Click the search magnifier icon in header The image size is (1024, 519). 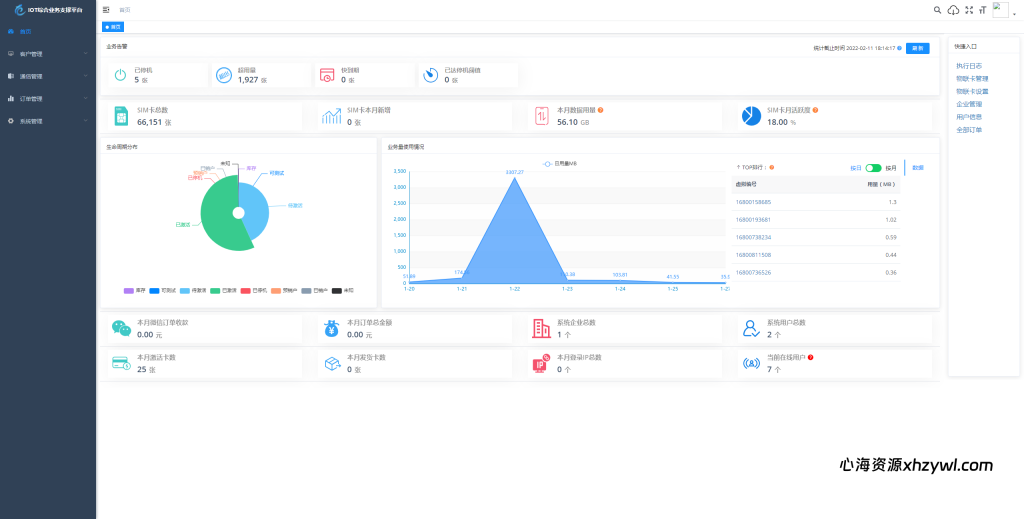(x=937, y=10)
